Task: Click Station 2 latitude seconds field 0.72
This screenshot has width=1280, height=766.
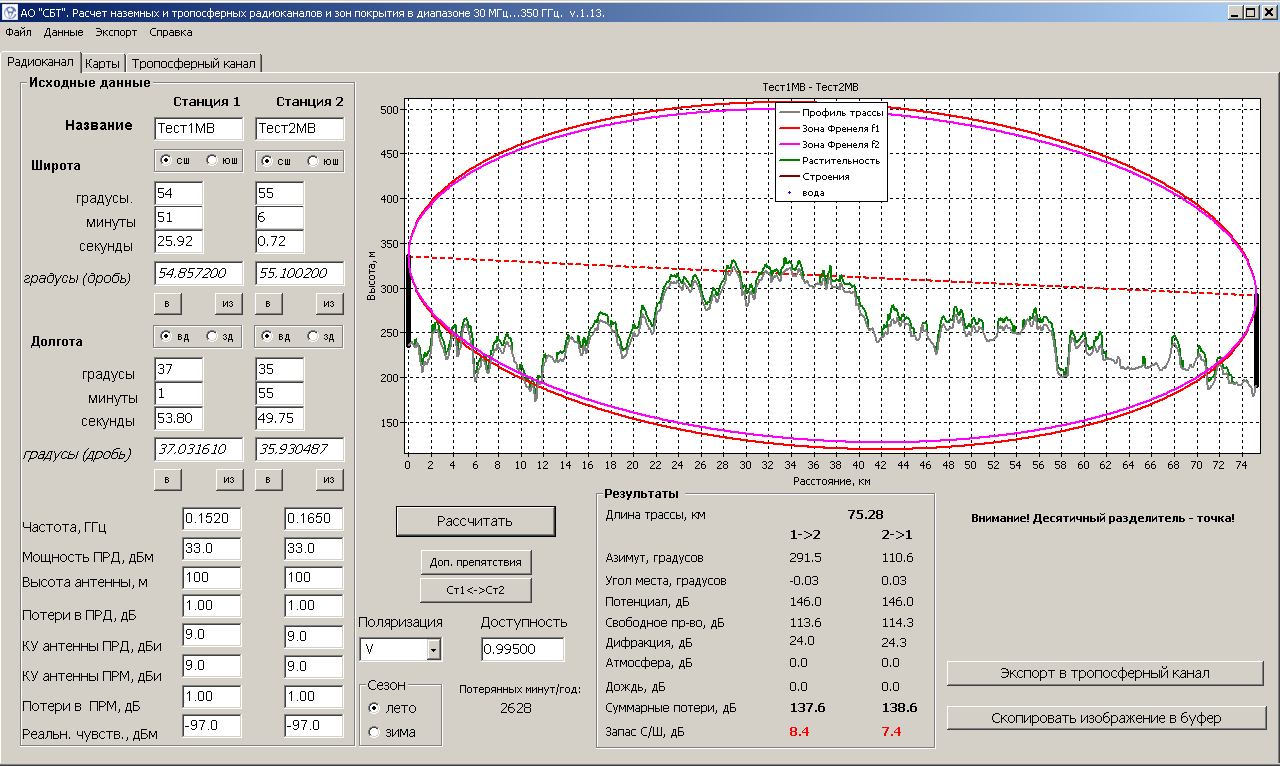Action: (280, 243)
